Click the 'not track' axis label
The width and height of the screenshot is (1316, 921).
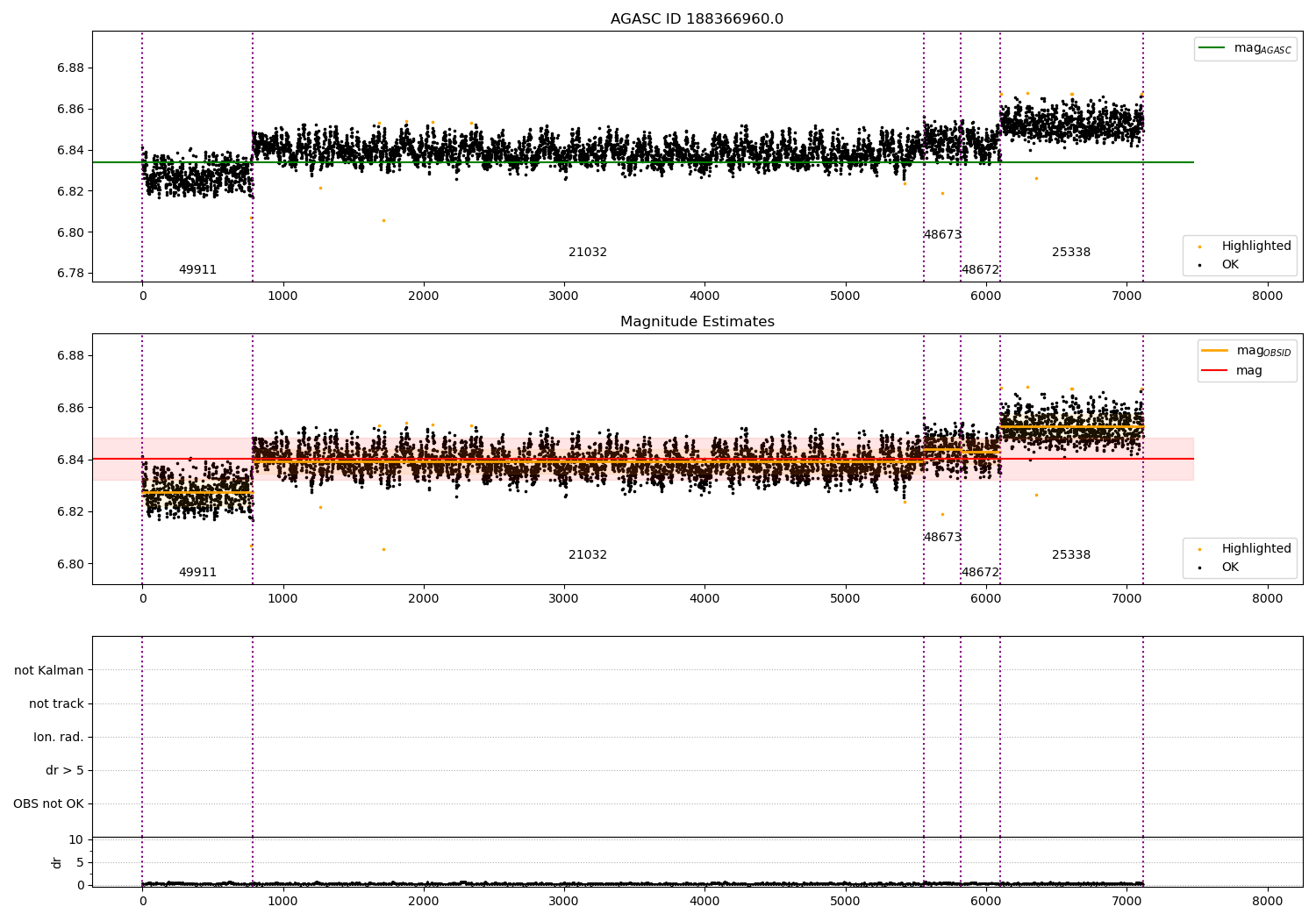[56, 704]
